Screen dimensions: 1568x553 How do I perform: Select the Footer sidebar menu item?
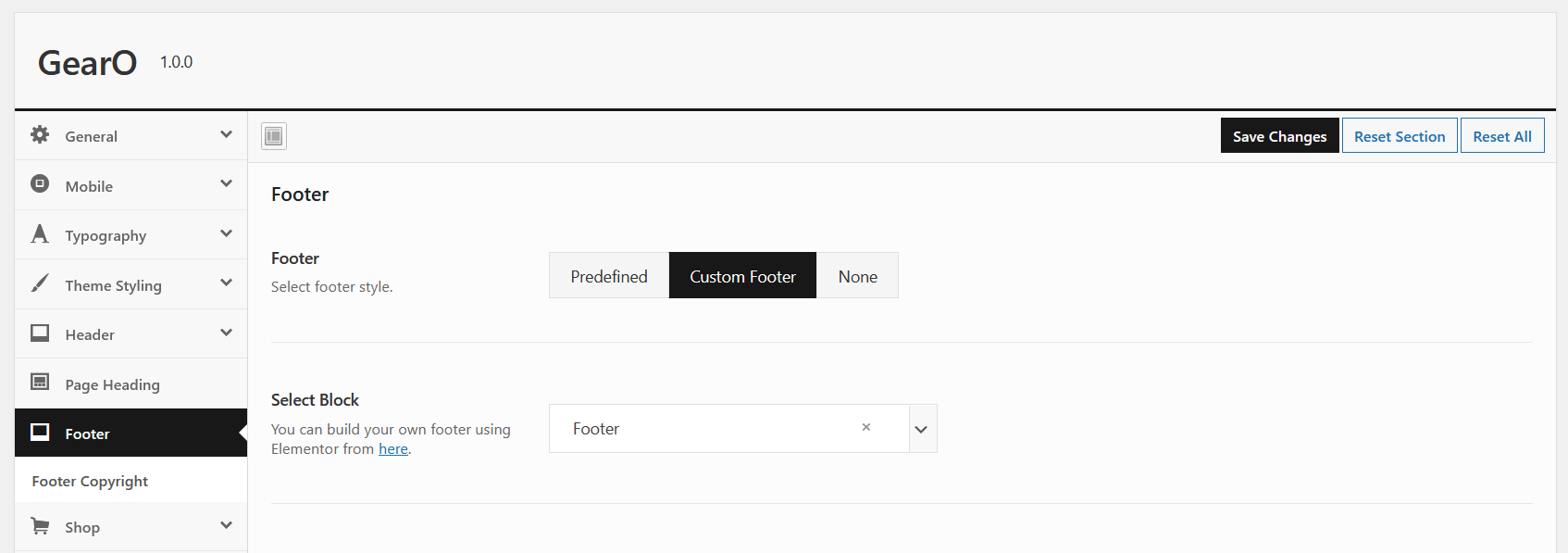coord(87,434)
